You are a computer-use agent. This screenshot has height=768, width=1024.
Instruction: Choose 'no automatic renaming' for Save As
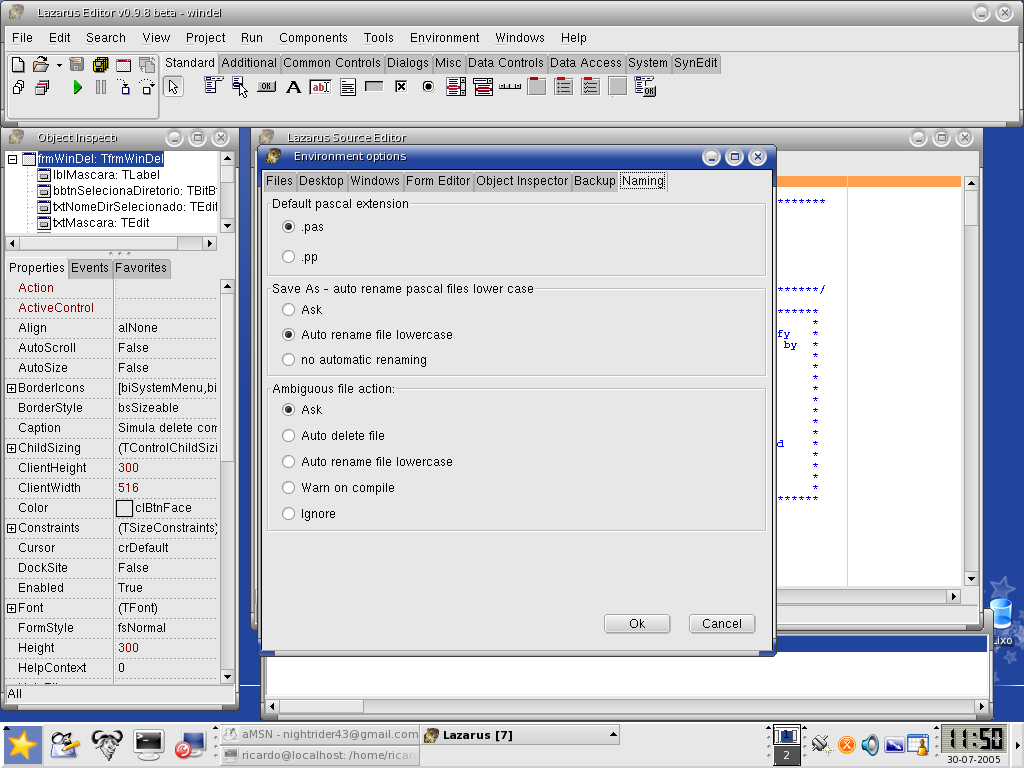289,360
